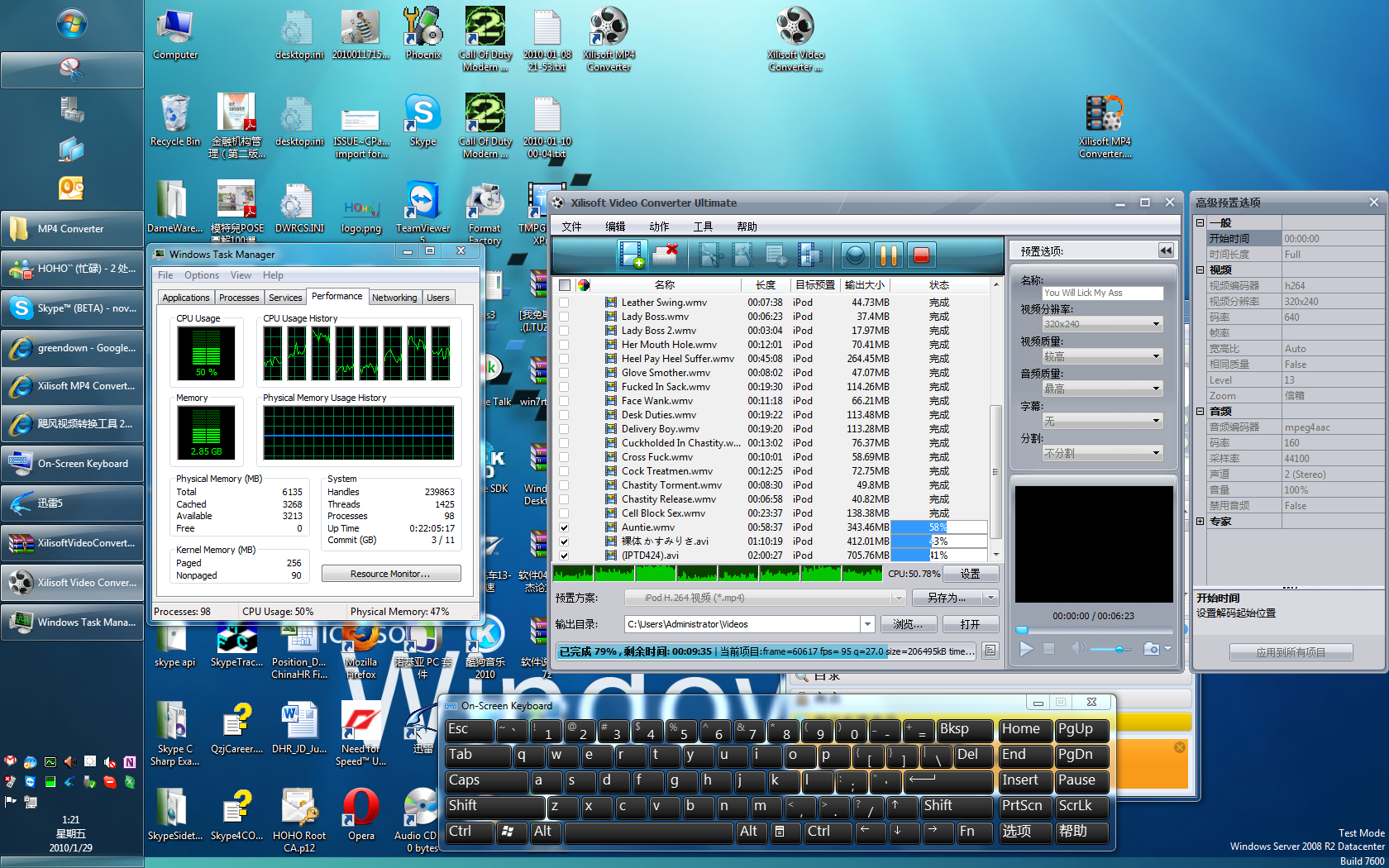Expand the 专家 section in advanced settings
1389x868 pixels.
pos(1200,521)
